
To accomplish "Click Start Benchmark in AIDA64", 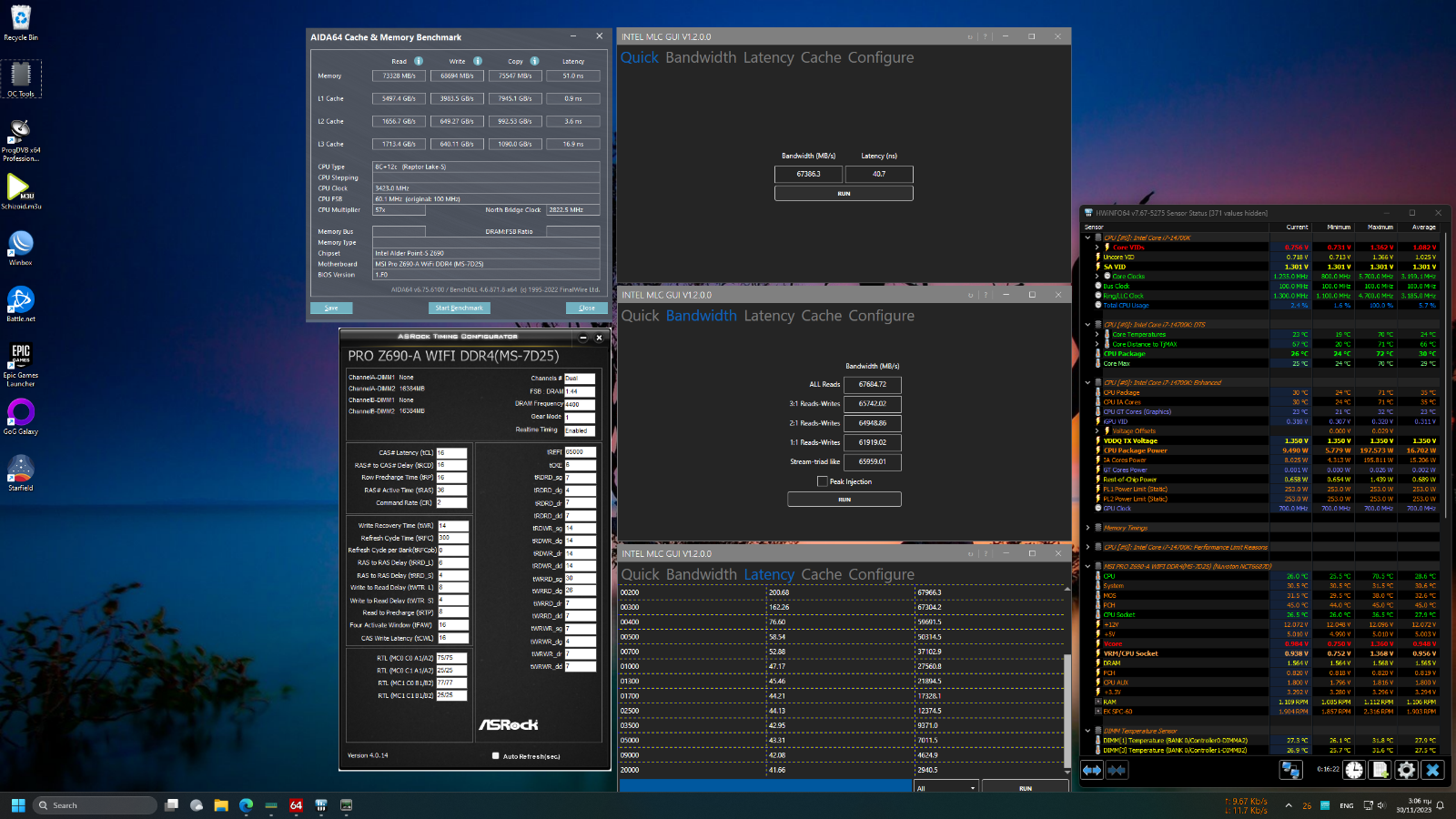I will [x=460, y=308].
